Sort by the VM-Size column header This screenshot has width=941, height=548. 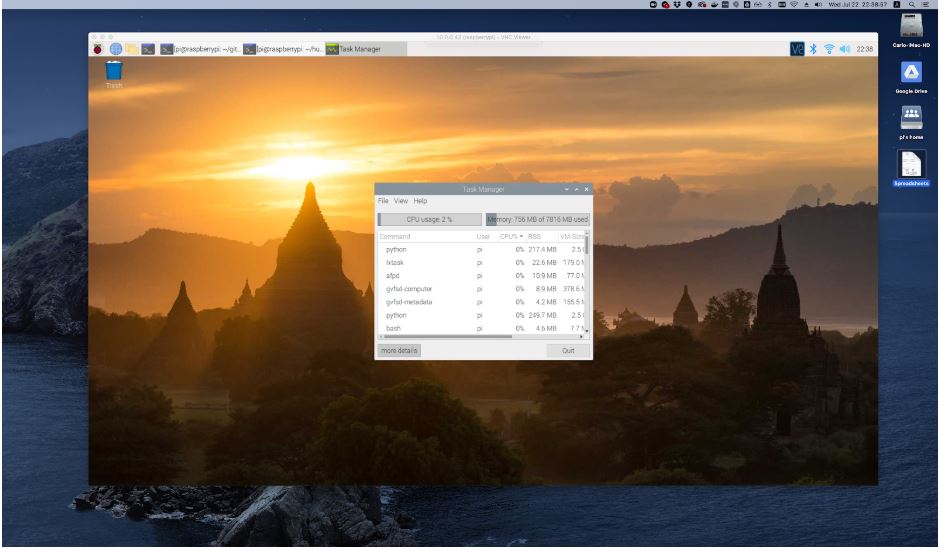click(x=571, y=236)
